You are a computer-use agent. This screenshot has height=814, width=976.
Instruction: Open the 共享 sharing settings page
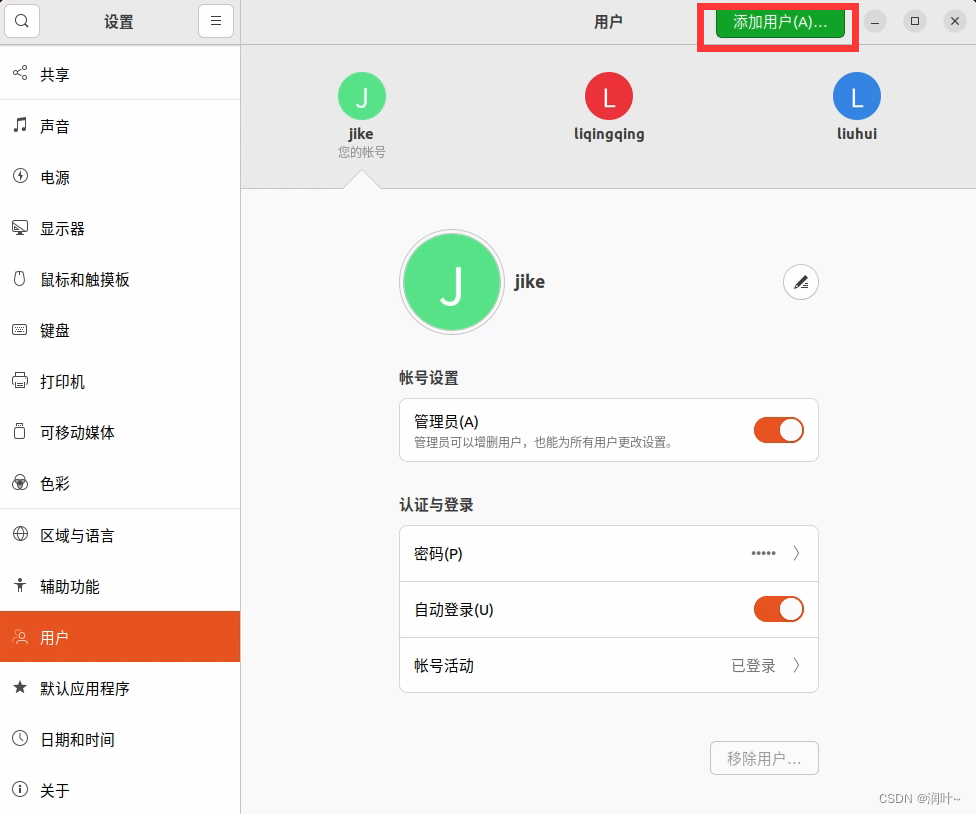pos(120,74)
